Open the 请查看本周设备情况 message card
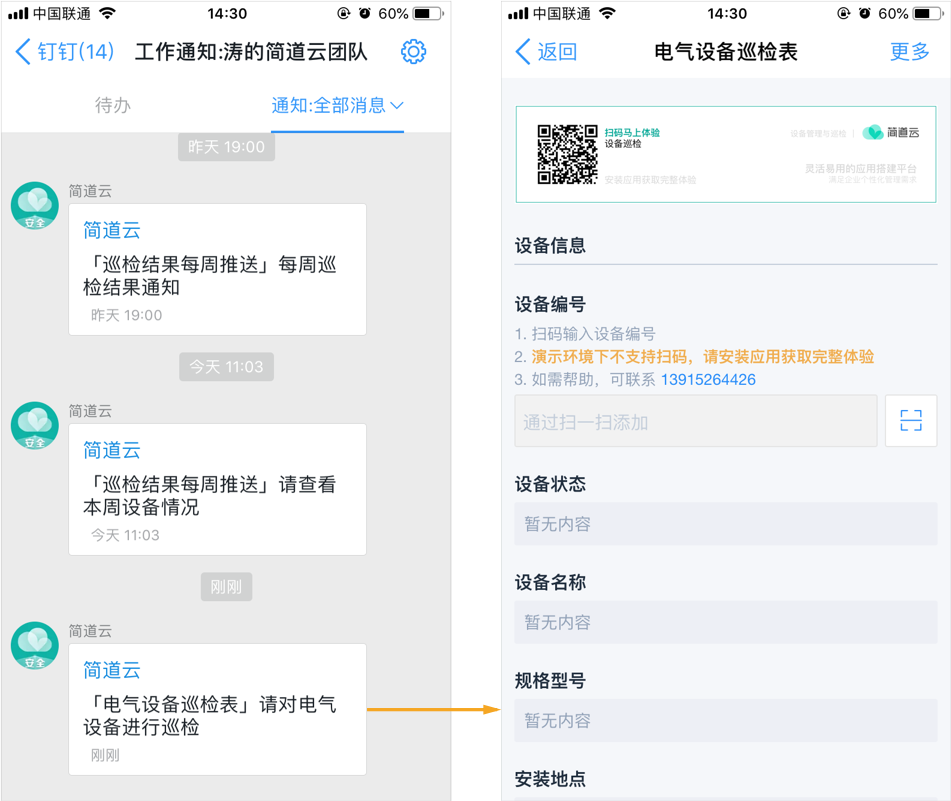Viewport: 951px width, 801px height. (x=217, y=489)
